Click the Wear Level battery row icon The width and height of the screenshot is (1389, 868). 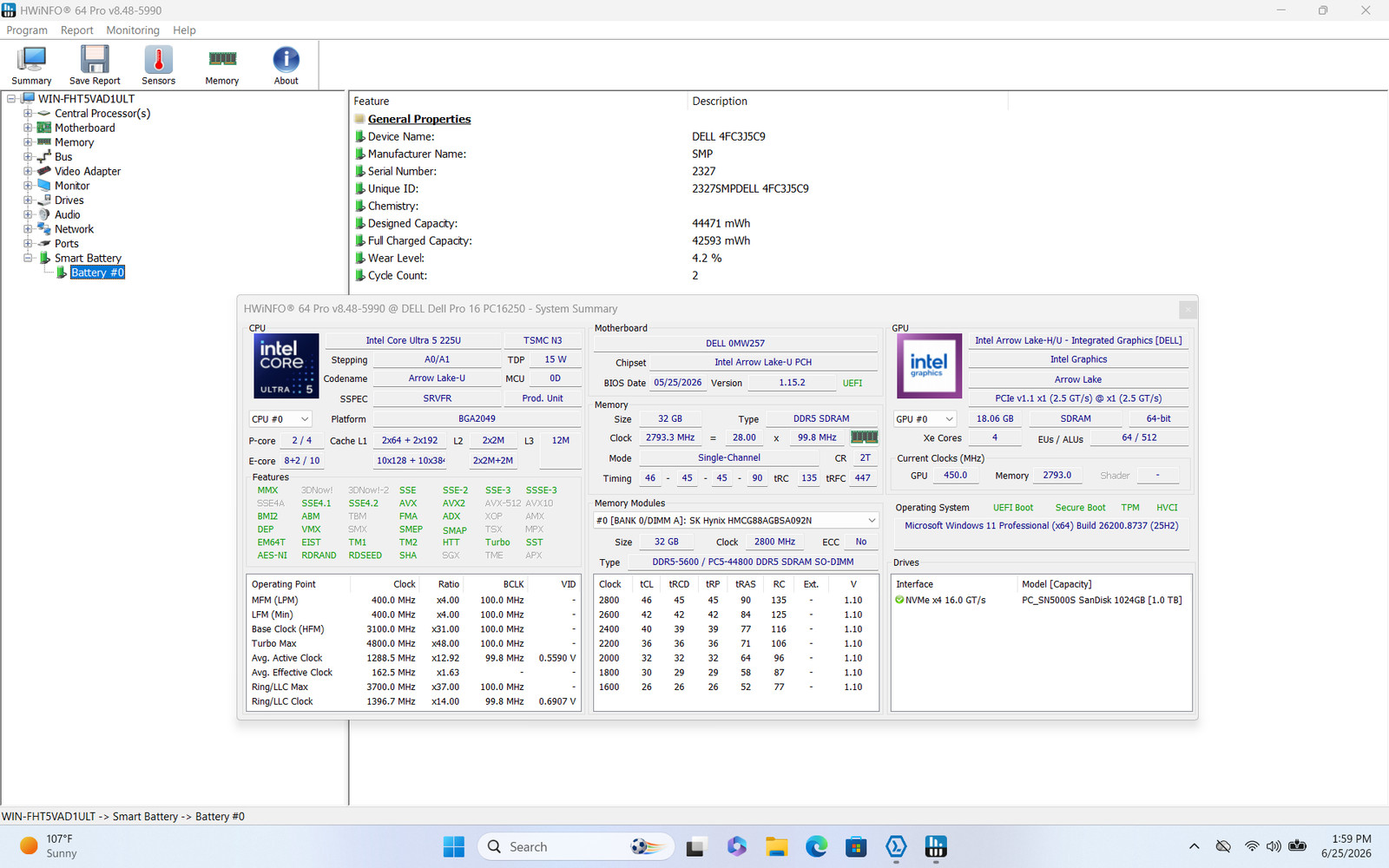[x=359, y=258]
